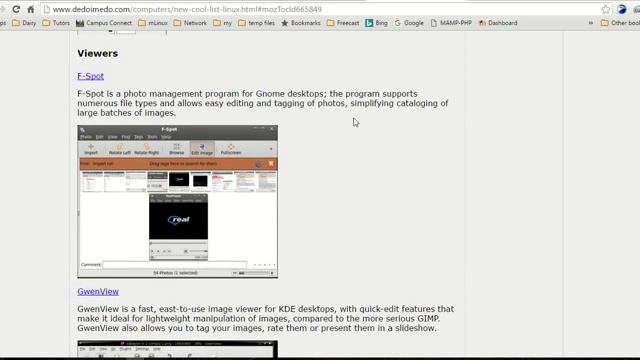Reload the page with the refresh icon

(x=16, y=9)
